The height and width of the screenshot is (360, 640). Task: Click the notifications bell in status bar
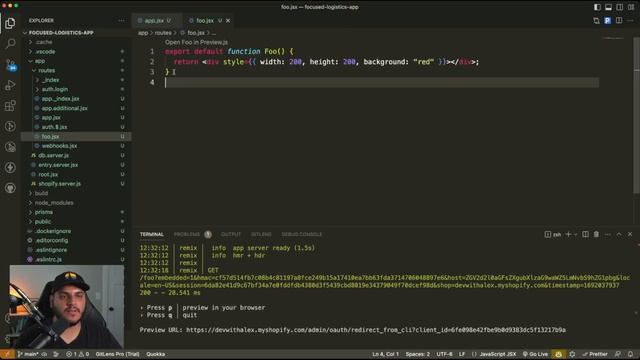click(630, 354)
